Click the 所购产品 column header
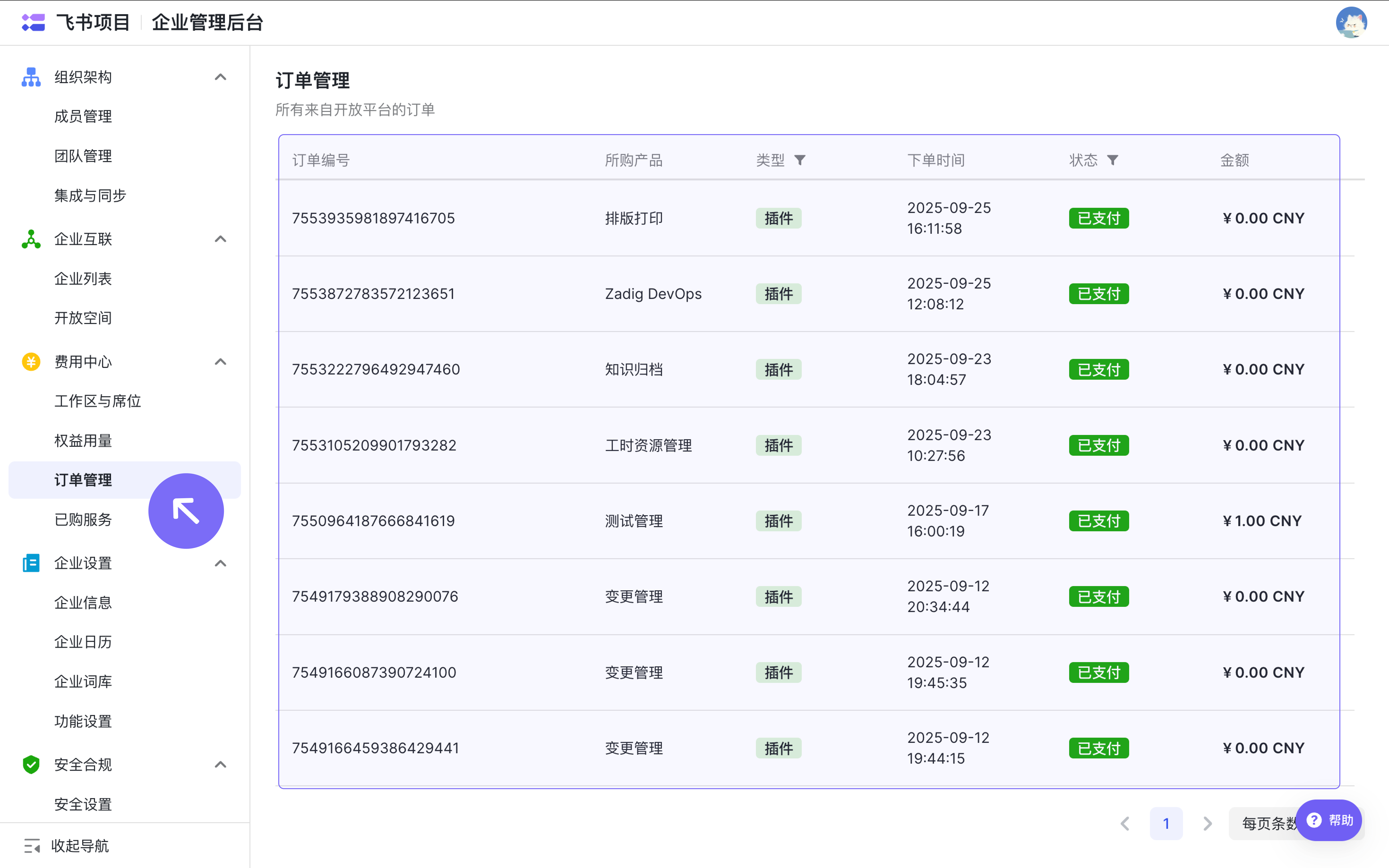Image resolution: width=1389 pixels, height=868 pixels. tap(634, 160)
